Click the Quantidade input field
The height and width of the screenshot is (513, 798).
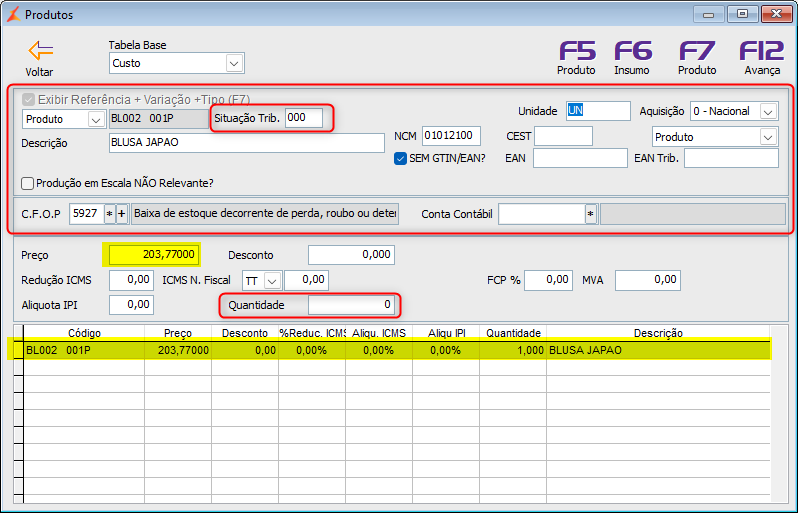(x=351, y=305)
